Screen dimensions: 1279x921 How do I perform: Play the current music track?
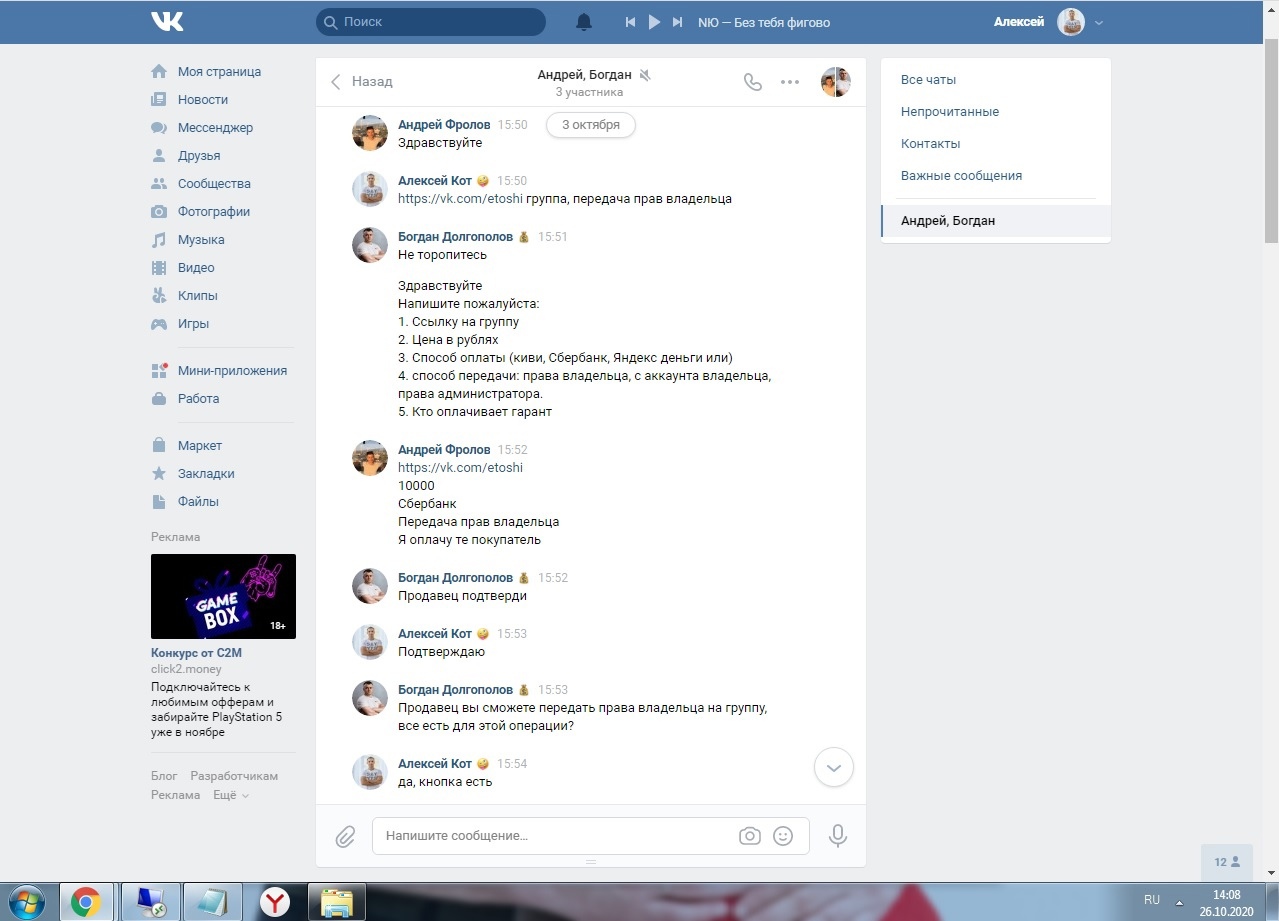[x=654, y=22]
